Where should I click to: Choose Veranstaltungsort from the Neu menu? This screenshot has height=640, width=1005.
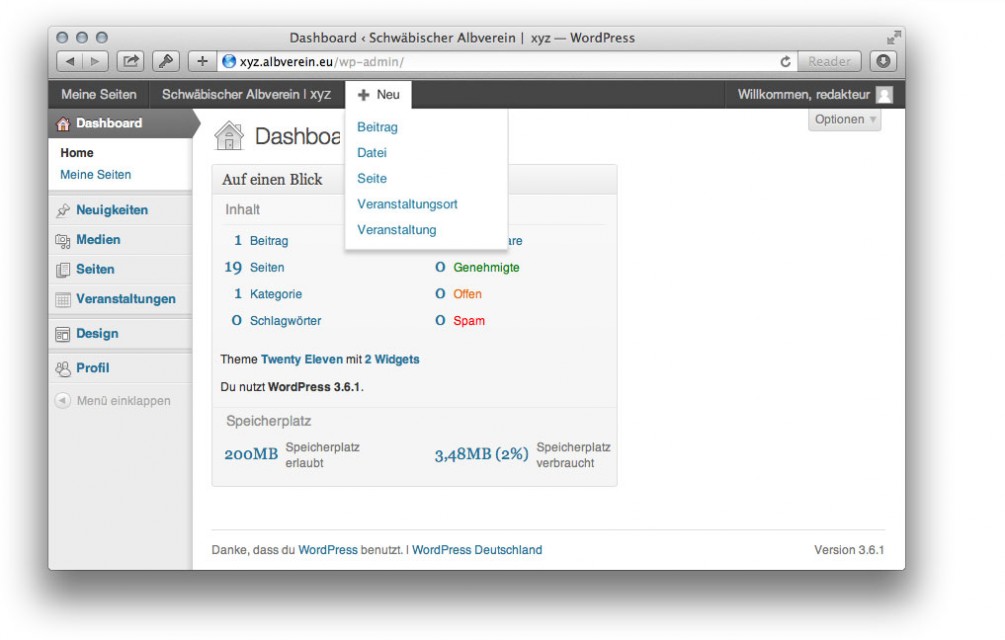pyautogui.click(x=407, y=204)
